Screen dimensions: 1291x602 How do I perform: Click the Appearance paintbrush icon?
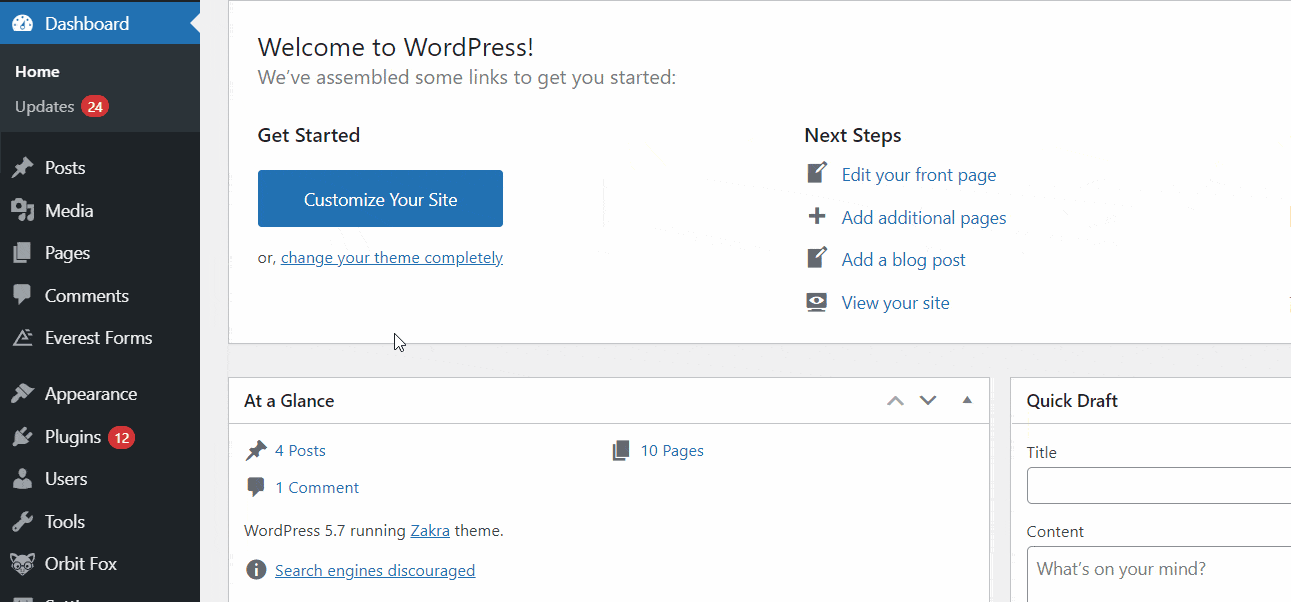tap(22, 394)
